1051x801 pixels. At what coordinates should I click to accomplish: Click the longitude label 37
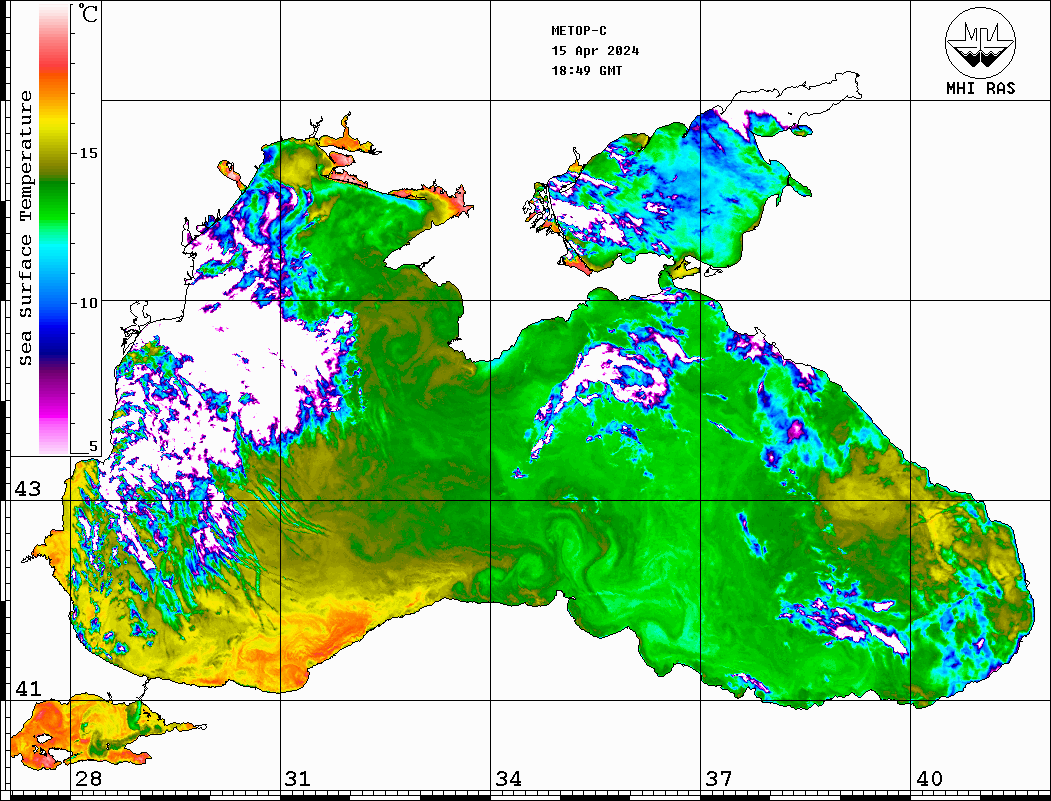719,778
